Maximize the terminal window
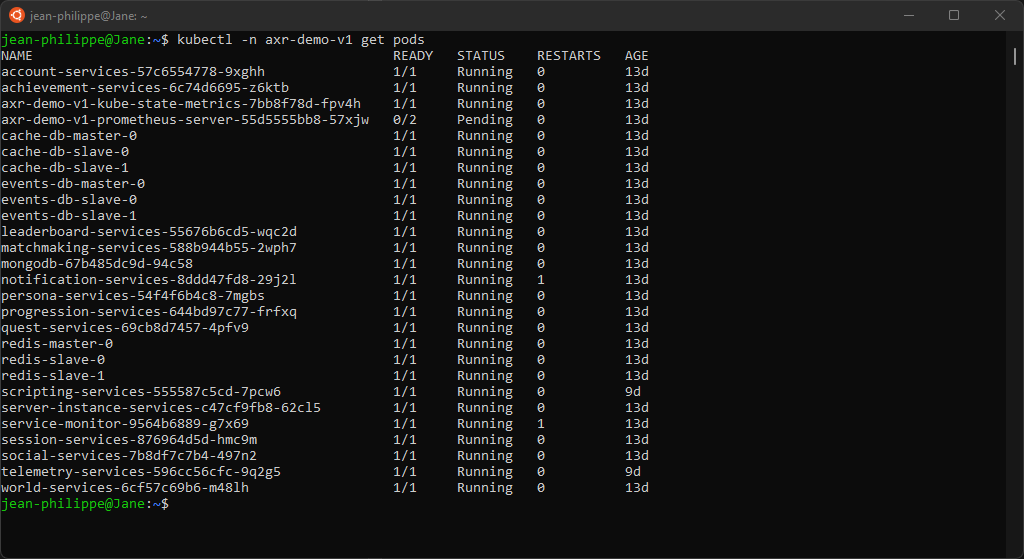Screen dimensions: 1024x559 point(953,15)
